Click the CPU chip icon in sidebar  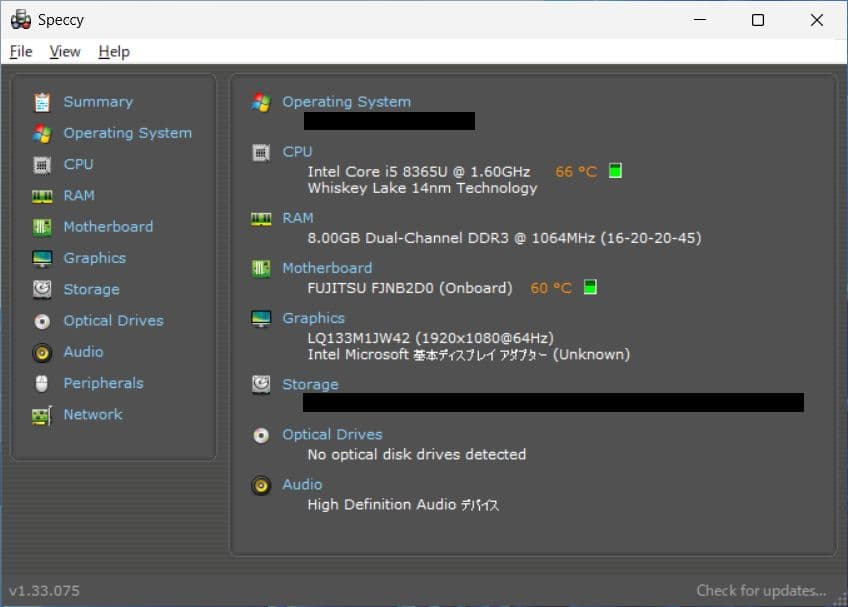[x=42, y=165]
